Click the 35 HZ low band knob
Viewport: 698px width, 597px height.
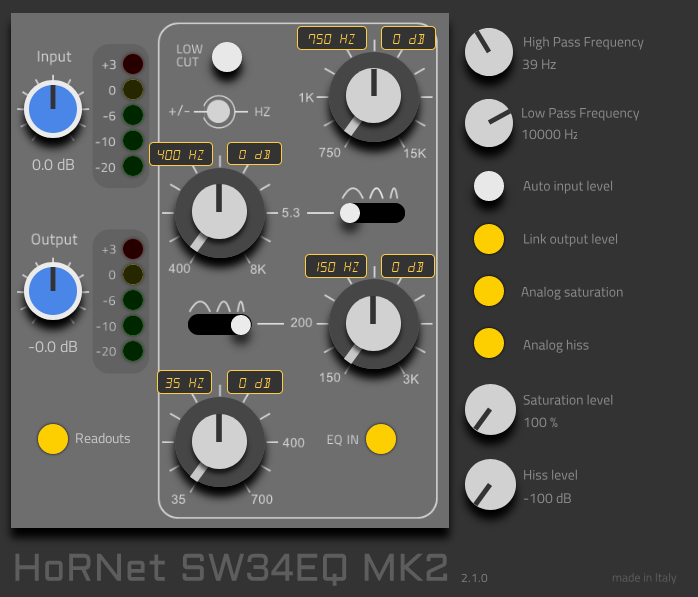(219, 442)
